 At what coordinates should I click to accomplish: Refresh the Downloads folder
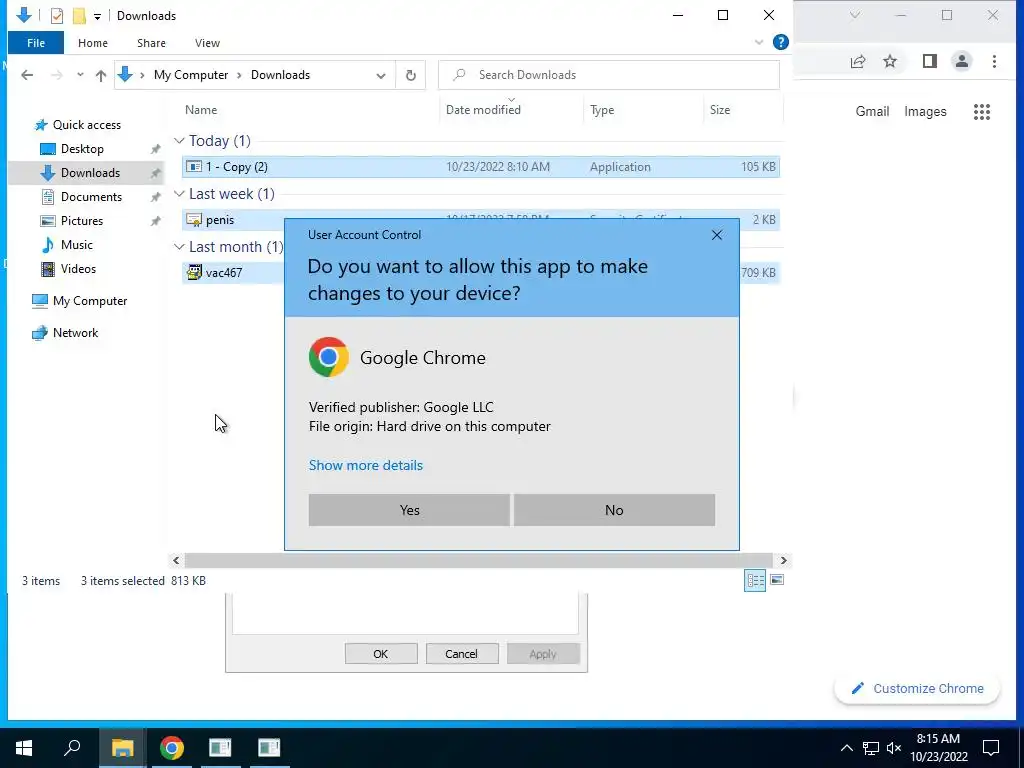pos(411,75)
